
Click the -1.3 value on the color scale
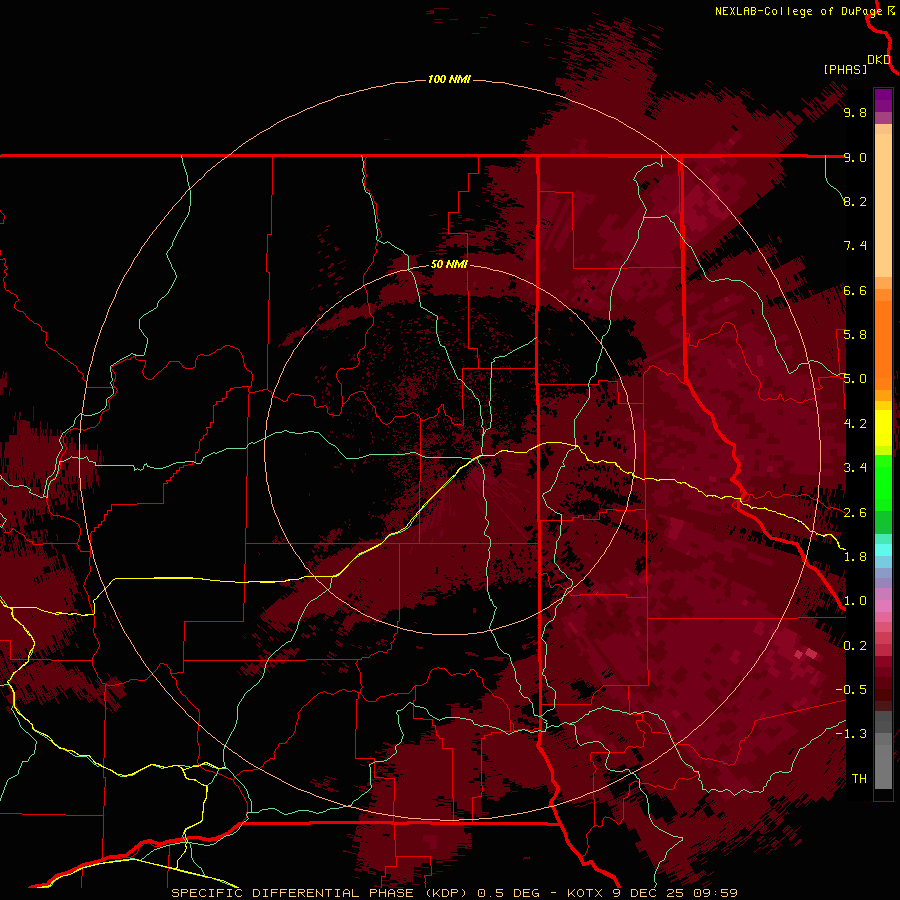point(851,734)
